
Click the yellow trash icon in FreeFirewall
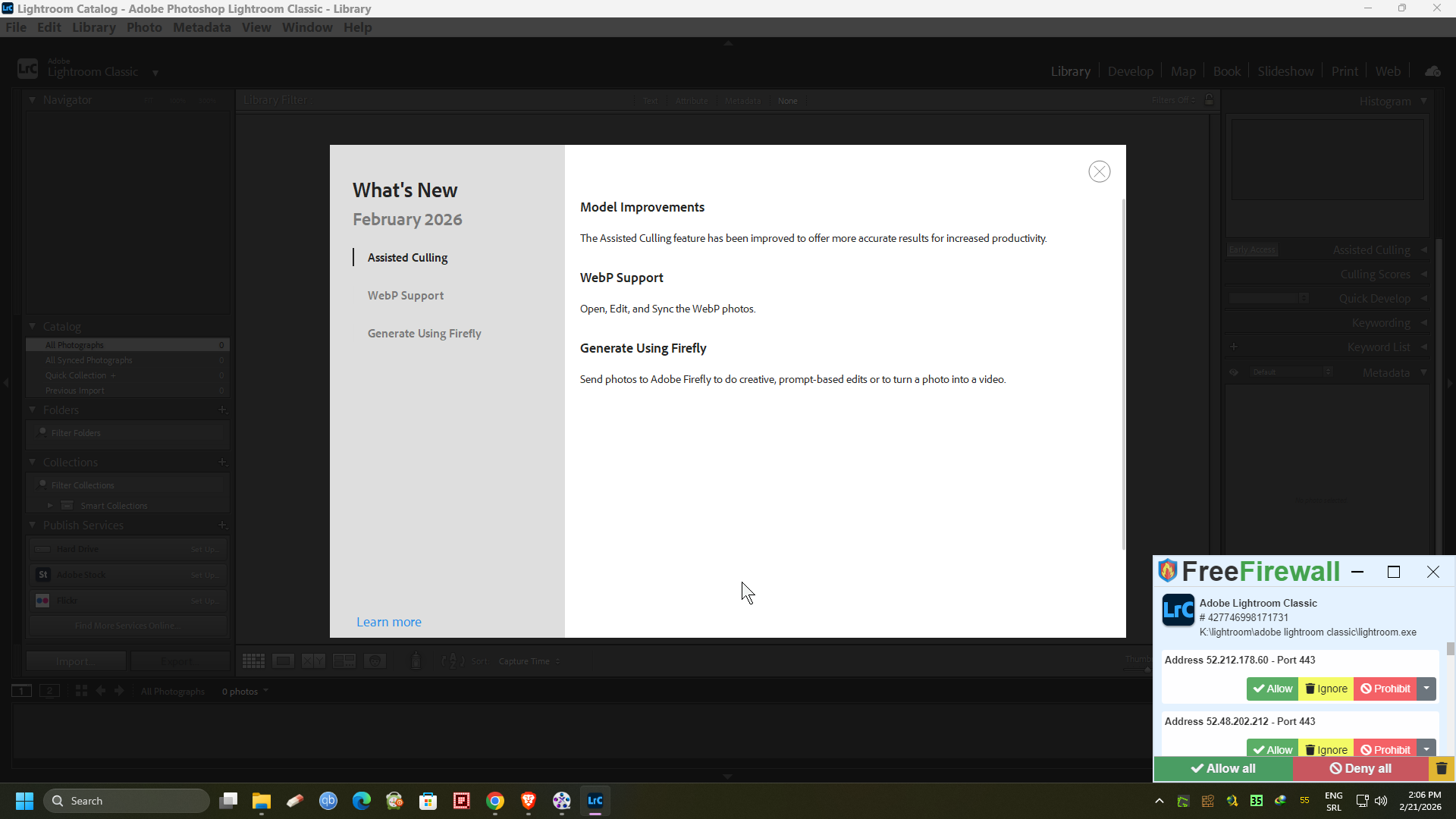pyautogui.click(x=1442, y=768)
